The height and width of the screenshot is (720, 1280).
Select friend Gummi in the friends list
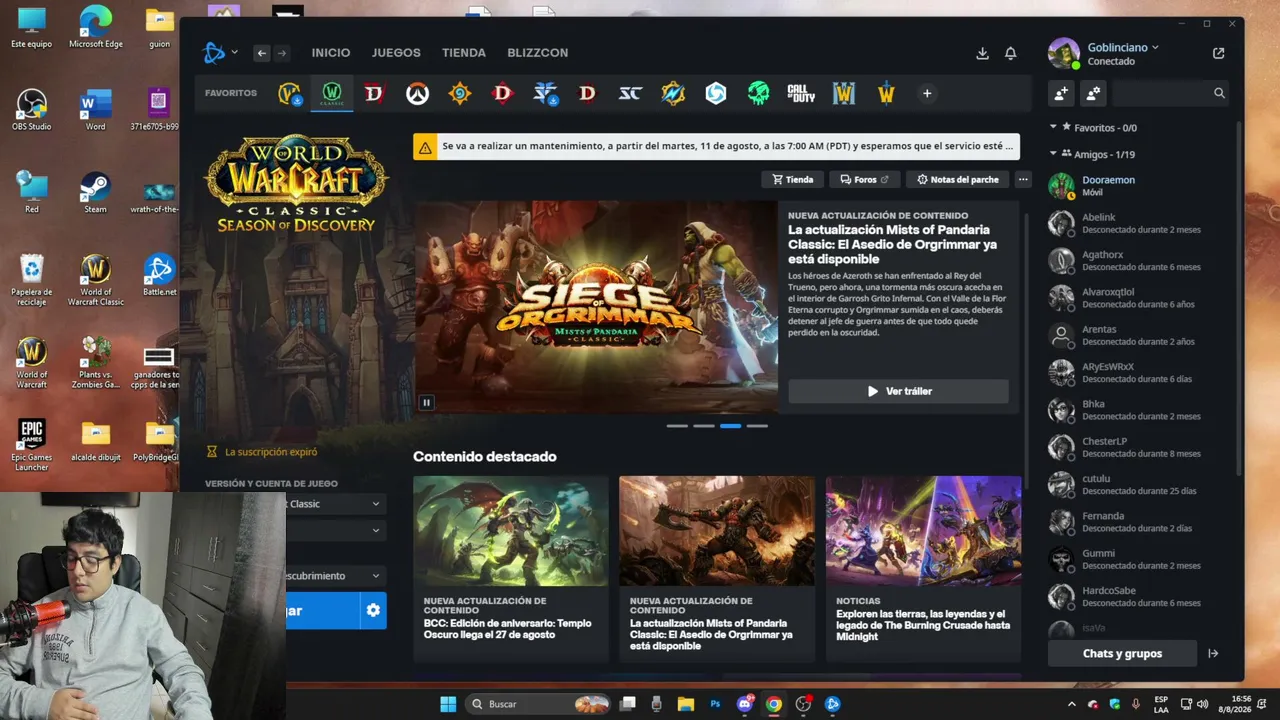pyautogui.click(x=1138, y=559)
